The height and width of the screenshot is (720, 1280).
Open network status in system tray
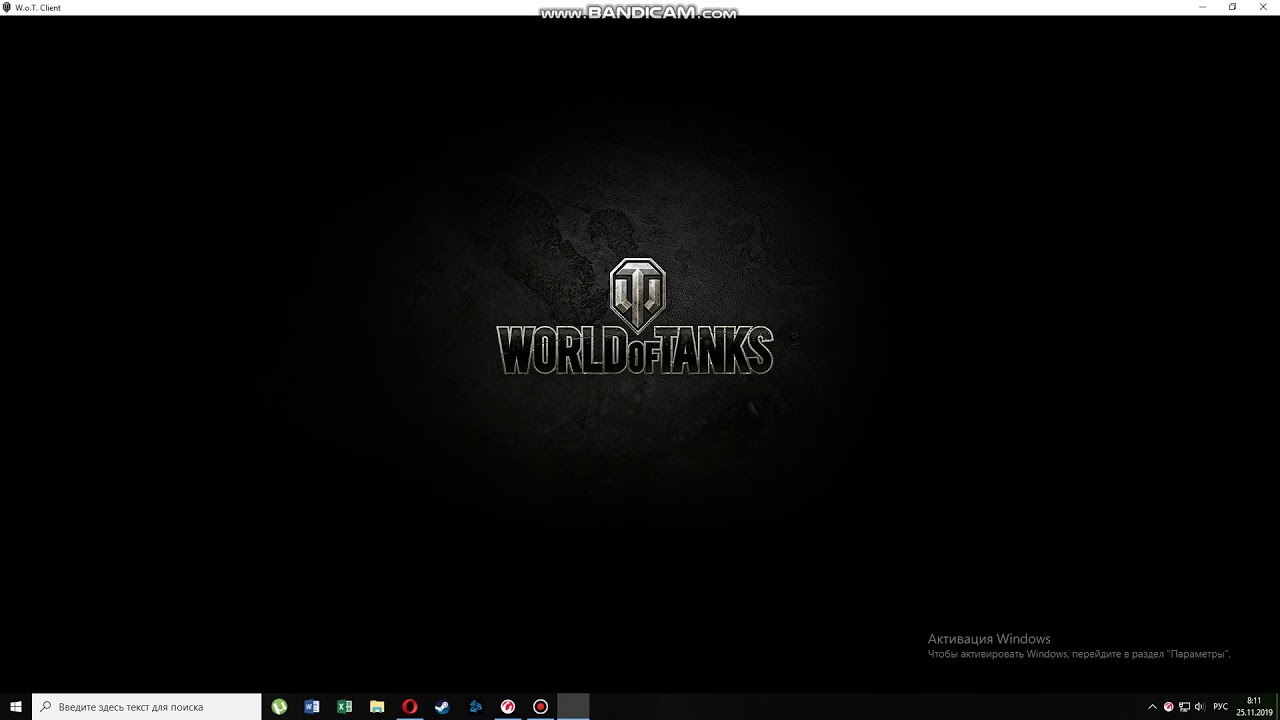[x=1184, y=707]
